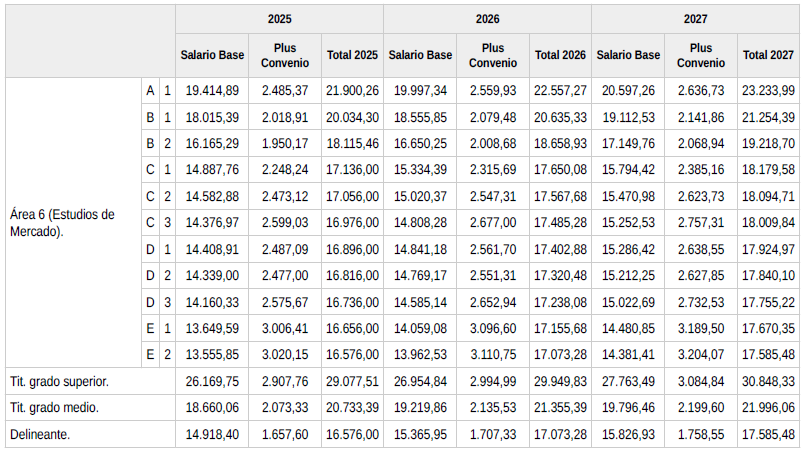Select the cell showing 15.826,93
Image resolution: width=807 pixels, height=450 pixels.
click(628, 434)
